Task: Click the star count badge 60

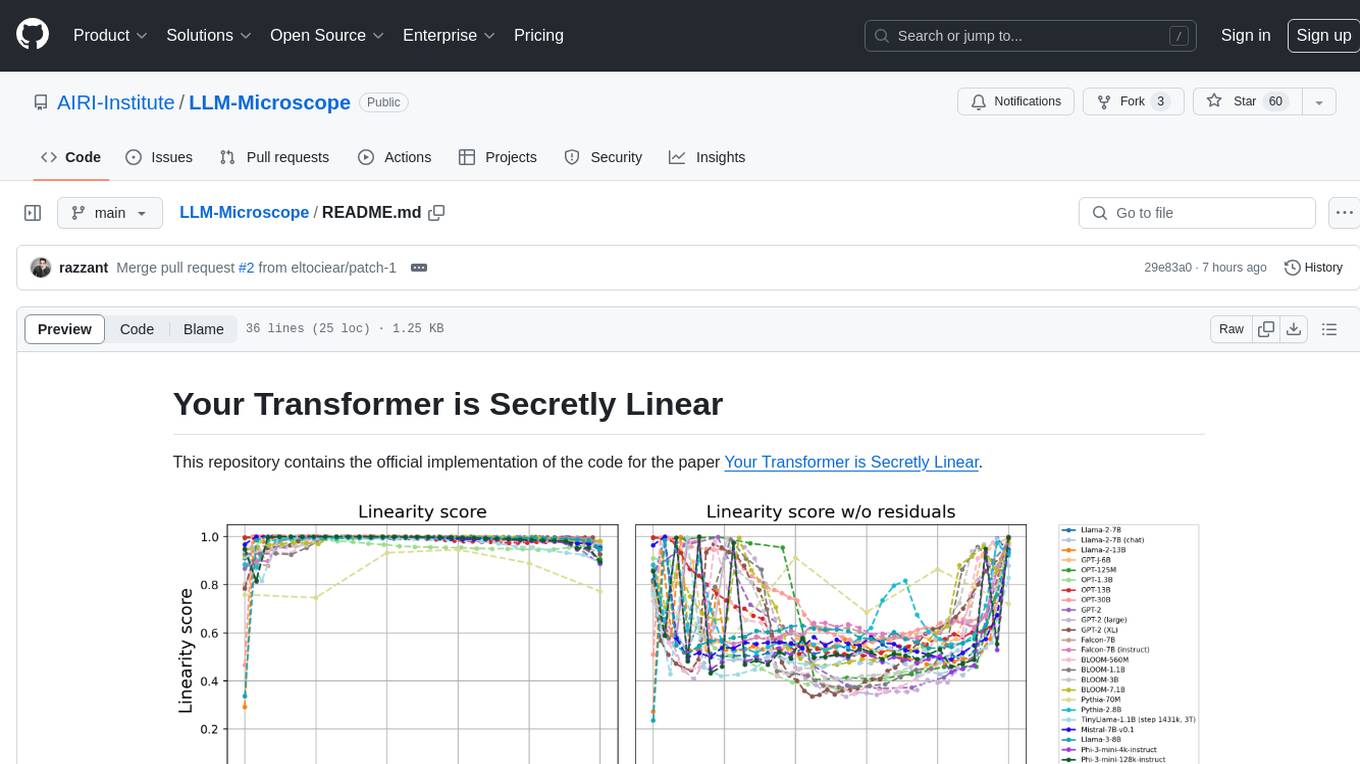Action: tap(1275, 102)
